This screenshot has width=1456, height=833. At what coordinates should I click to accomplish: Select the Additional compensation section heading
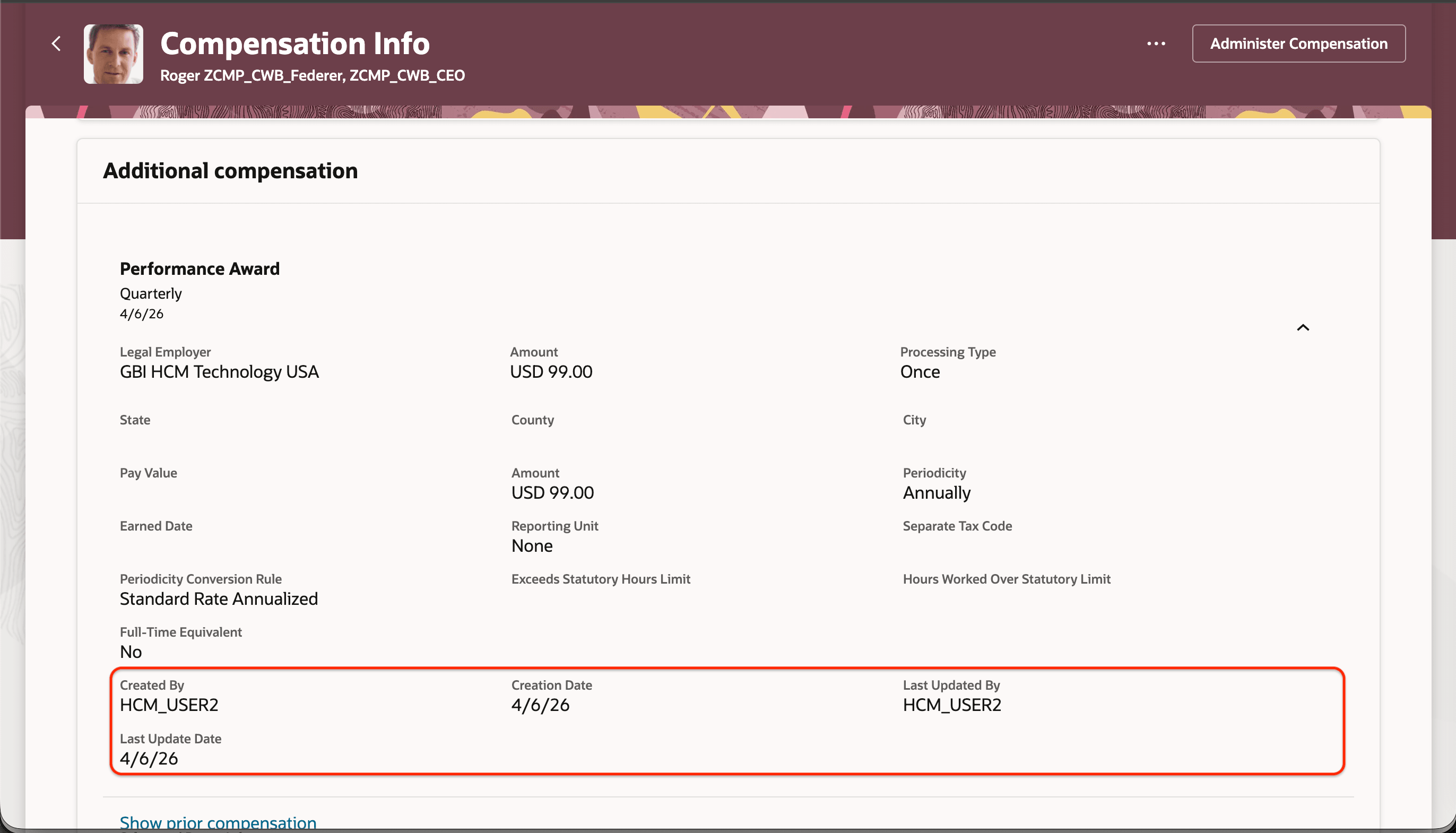tap(230, 170)
